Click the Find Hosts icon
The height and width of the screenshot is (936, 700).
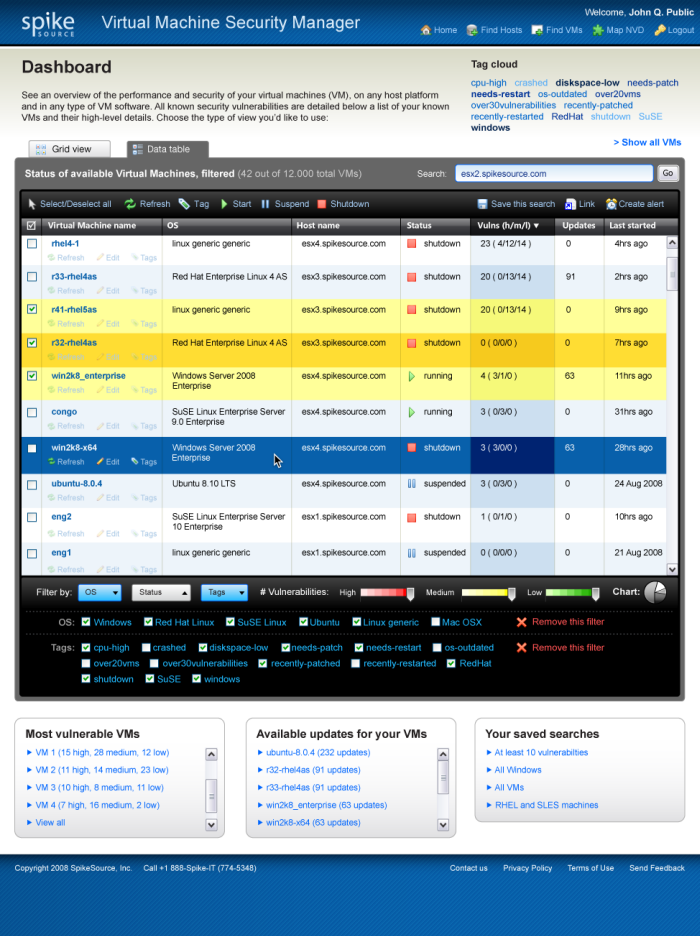click(x=472, y=30)
